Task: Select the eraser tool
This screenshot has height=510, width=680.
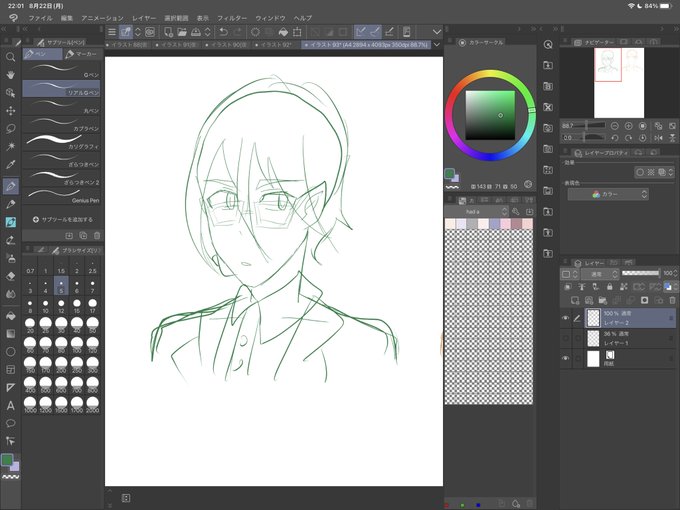Action: (x=10, y=276)
